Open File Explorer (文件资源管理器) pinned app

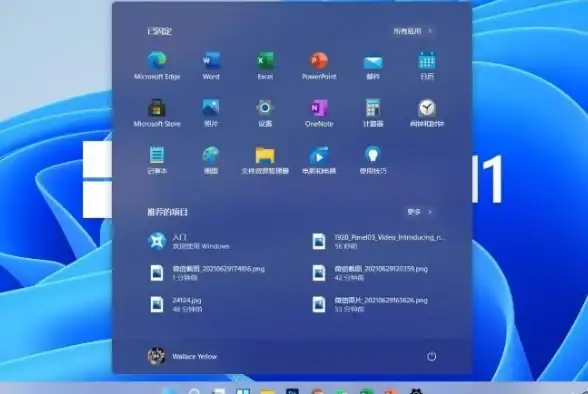point(265,160)
